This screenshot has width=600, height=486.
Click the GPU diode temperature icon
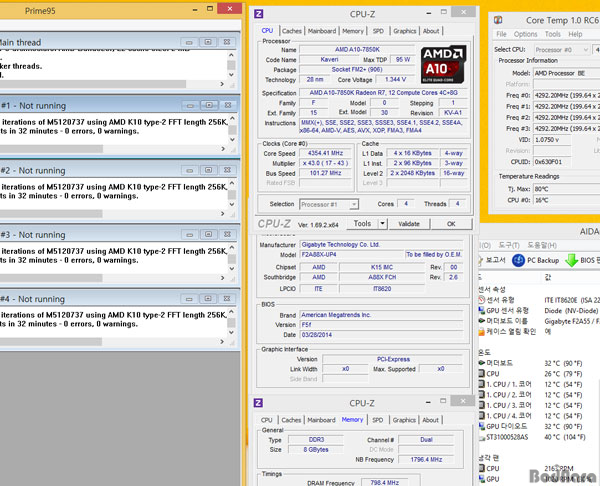point(481,426)
